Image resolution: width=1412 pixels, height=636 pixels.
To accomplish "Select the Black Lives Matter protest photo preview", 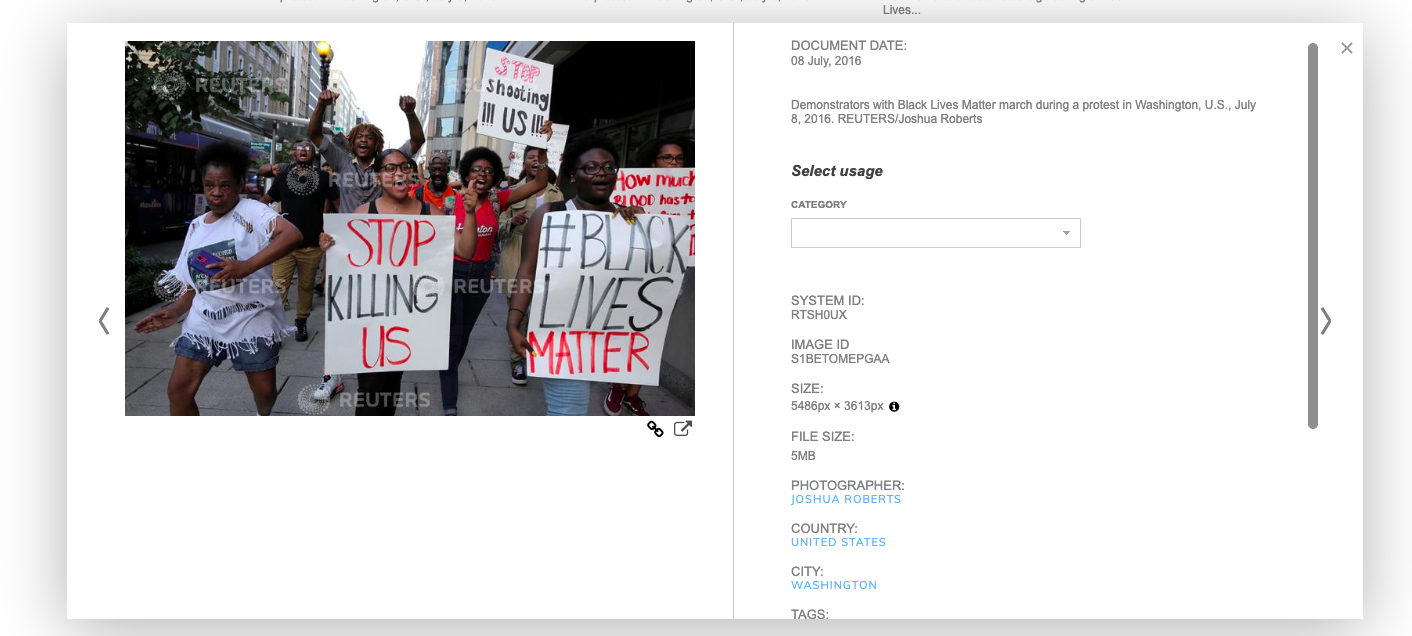I will point(410,228).
